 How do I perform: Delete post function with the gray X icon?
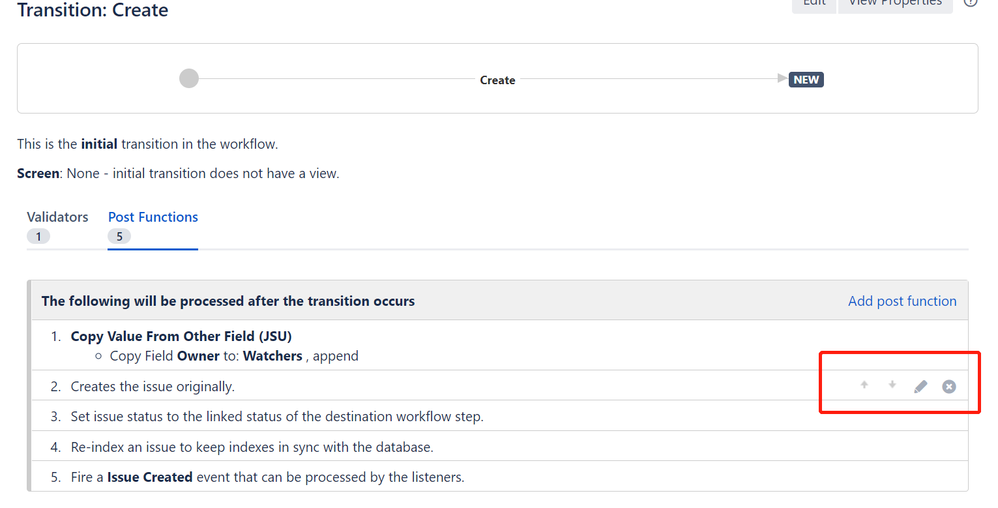tap(949, 386)
